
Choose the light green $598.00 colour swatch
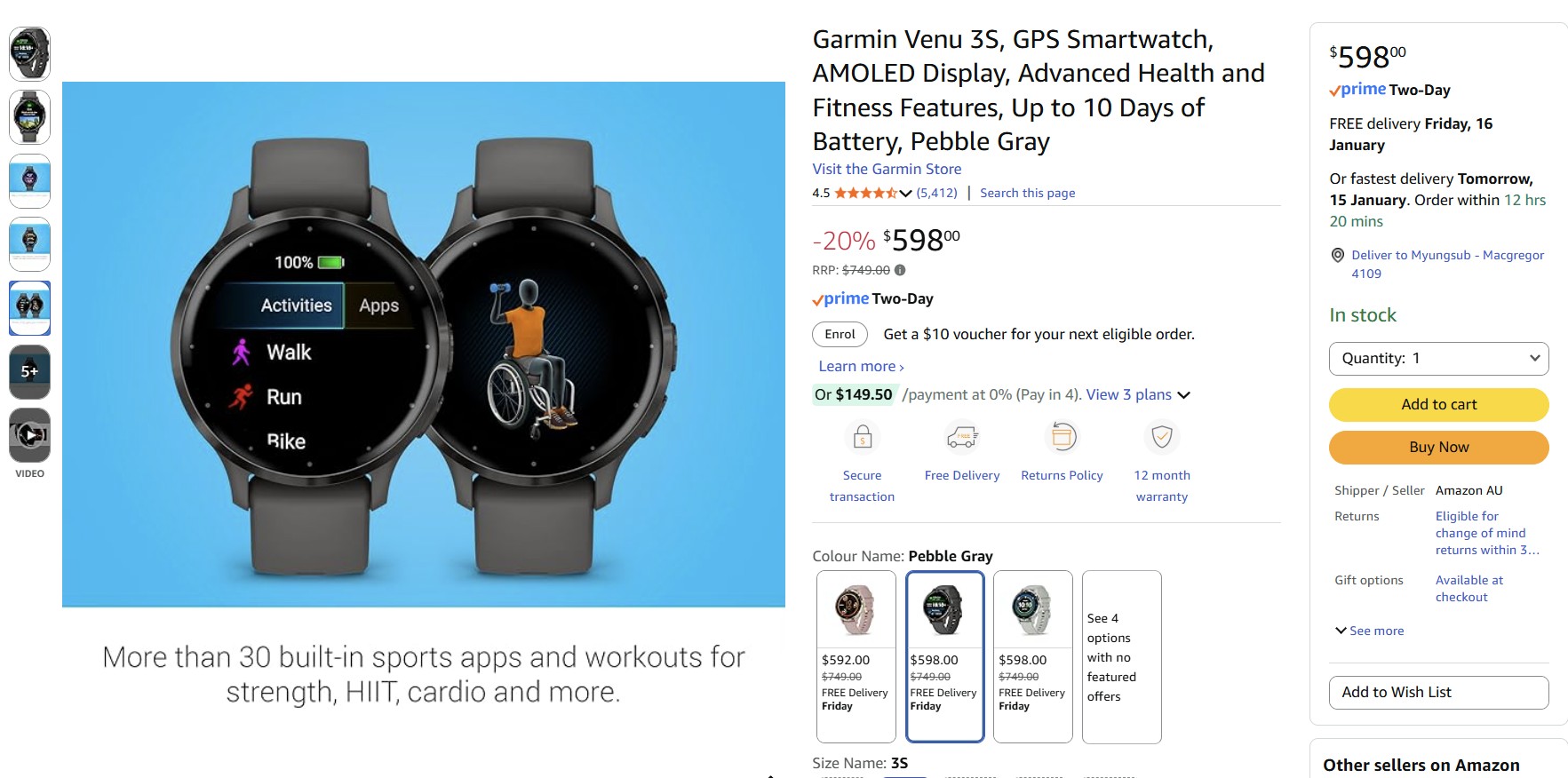(x=1033, y=656)
